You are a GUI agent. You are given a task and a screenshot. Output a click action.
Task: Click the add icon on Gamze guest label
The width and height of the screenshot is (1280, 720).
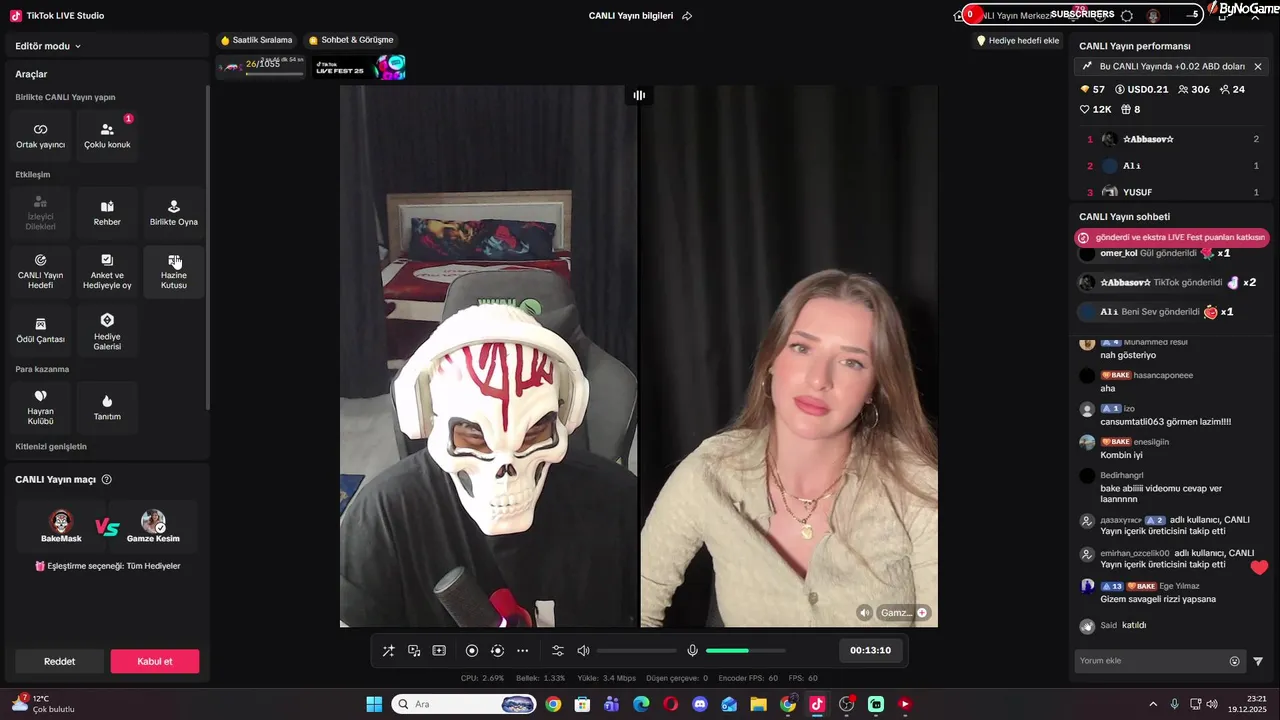(x=922, y=613)
